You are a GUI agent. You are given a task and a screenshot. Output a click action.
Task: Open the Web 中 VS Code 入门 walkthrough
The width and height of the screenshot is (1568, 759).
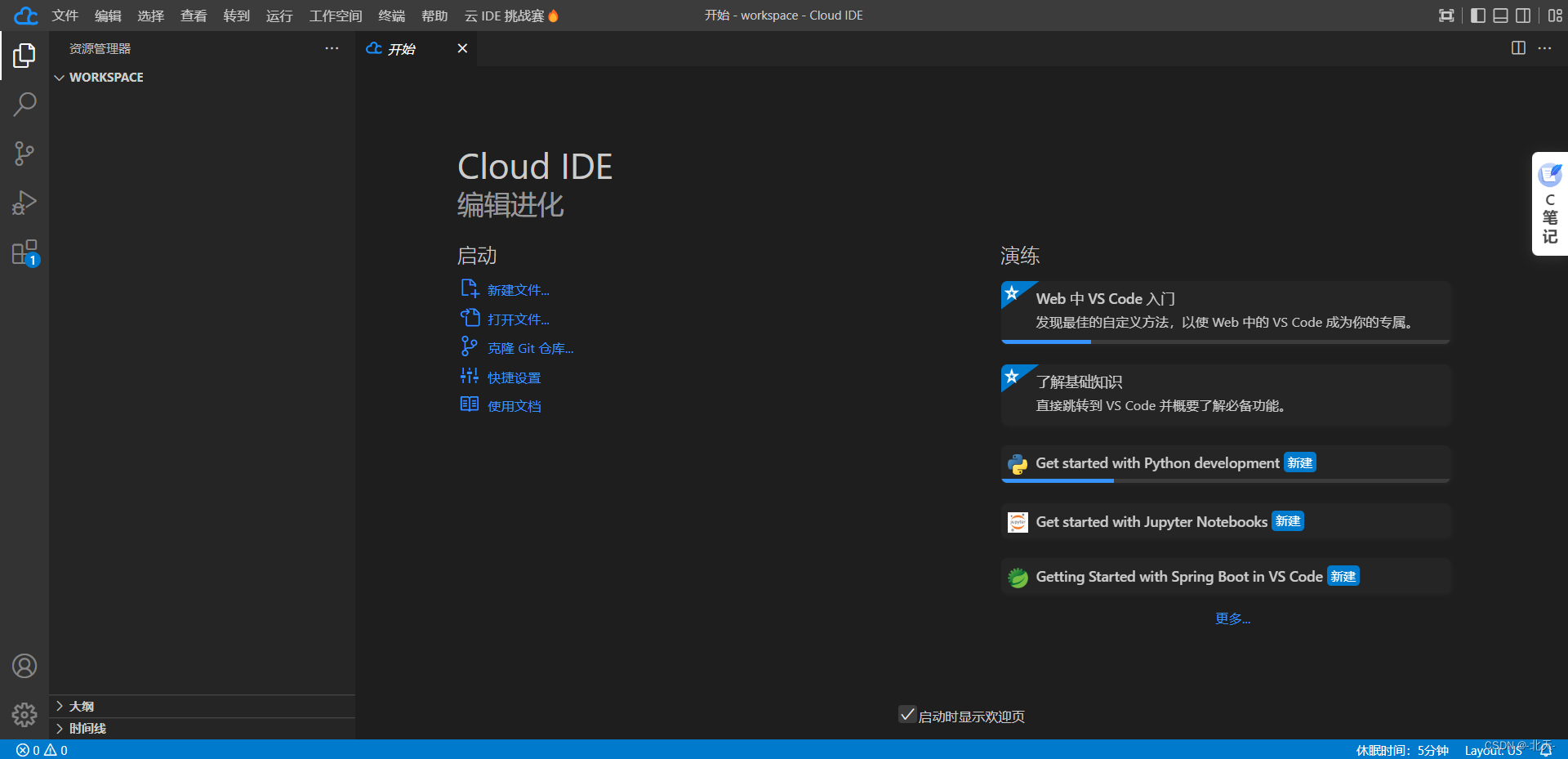1226,312
